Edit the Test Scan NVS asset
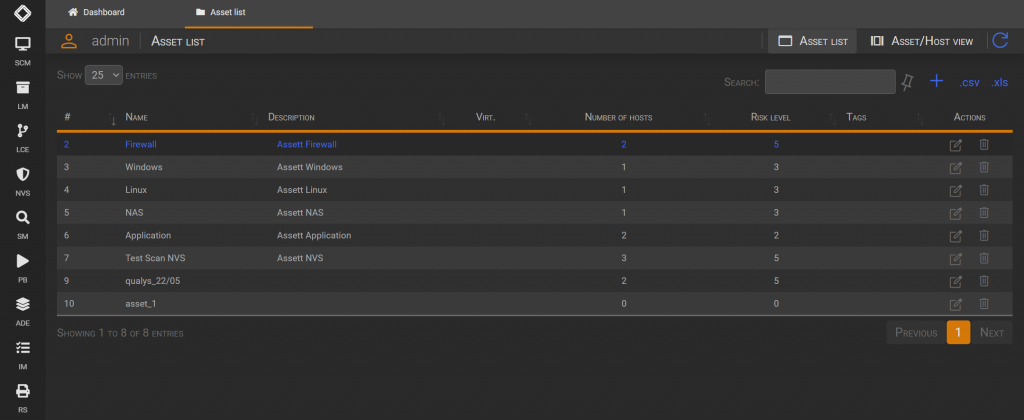This screenshot has height=420, width=1024. point(955,259)
